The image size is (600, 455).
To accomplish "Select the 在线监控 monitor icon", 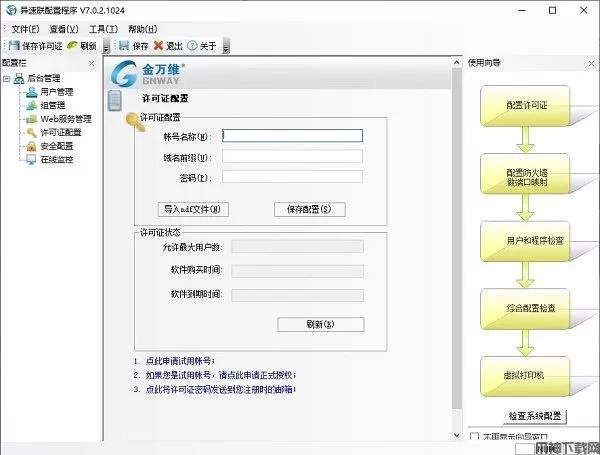I will (x=31, y=160).
